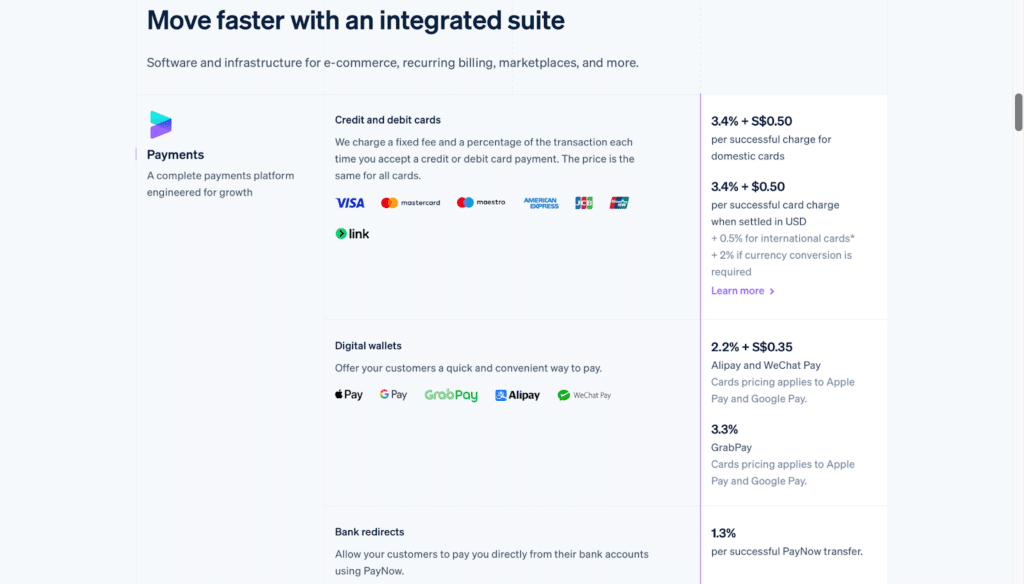Image resolution: width=1024 pixels, height=584 pixels.
Task: Click the Credit and debit cards heading
Action: click(x=387, y=120)
